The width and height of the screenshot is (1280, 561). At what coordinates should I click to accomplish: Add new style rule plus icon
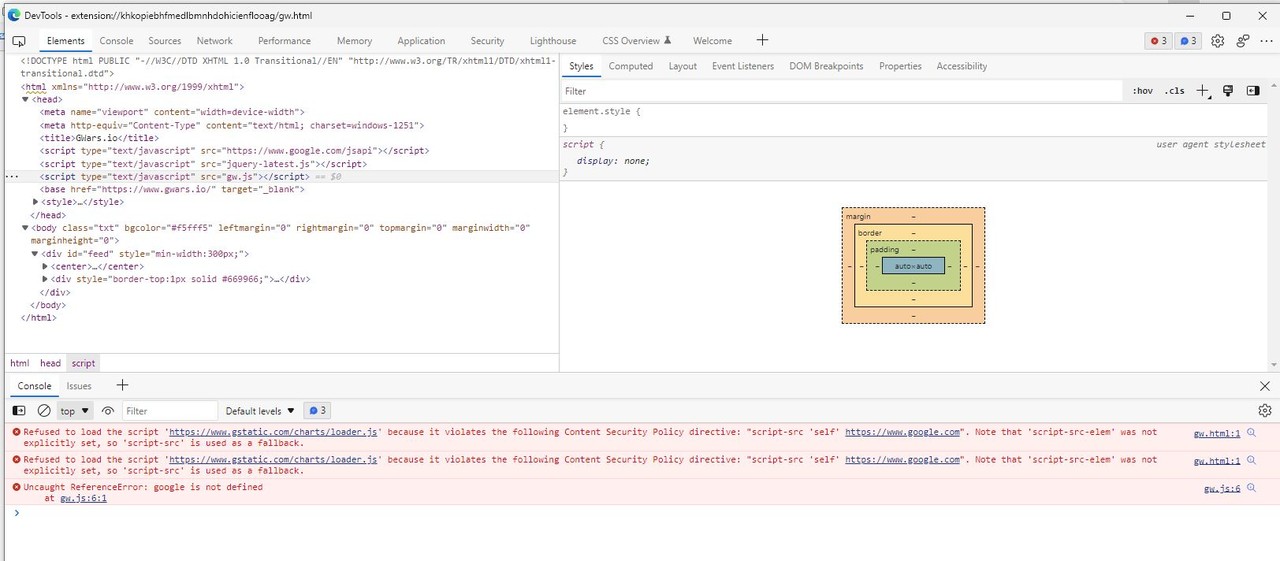(x=1203, y=91)
